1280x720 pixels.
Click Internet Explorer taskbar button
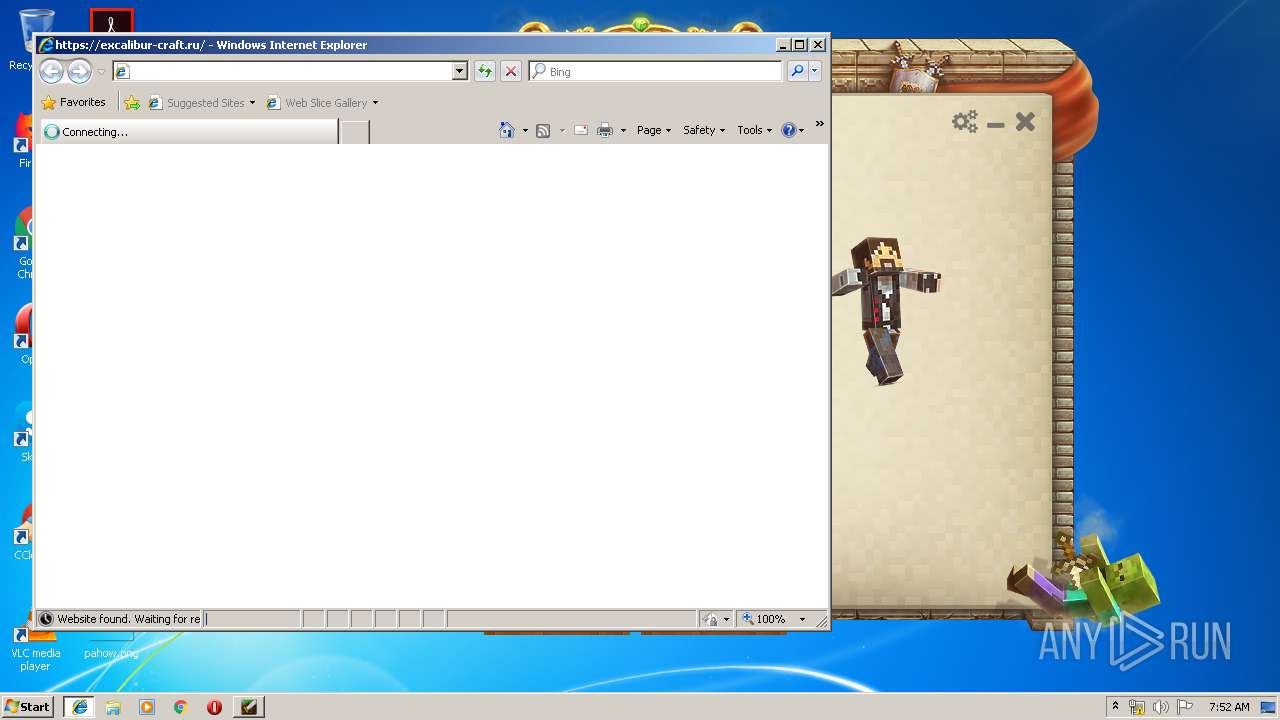(80, 706)
